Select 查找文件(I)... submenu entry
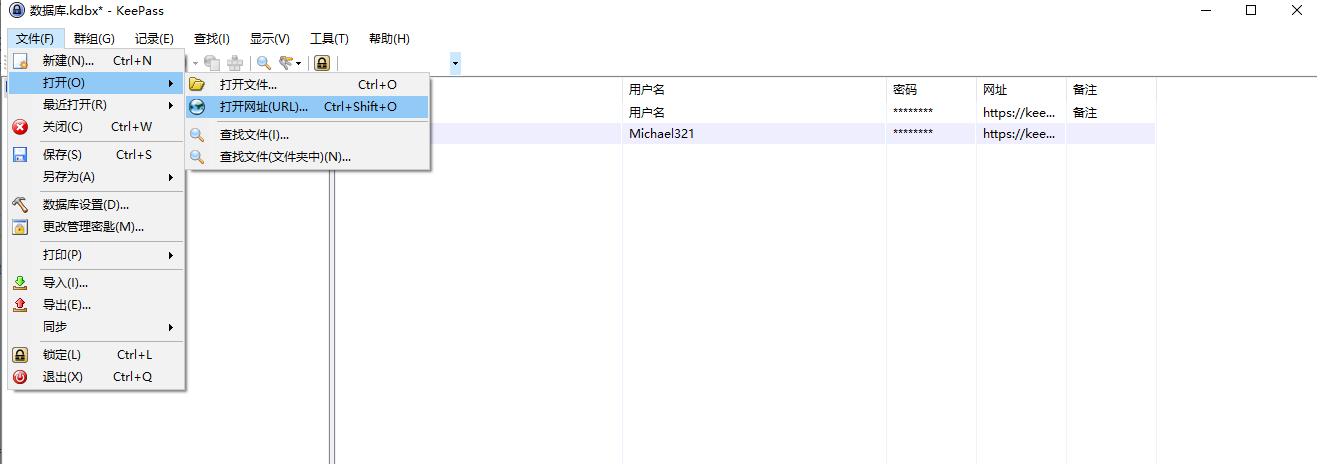1317x464 pixels. (308, 135)
